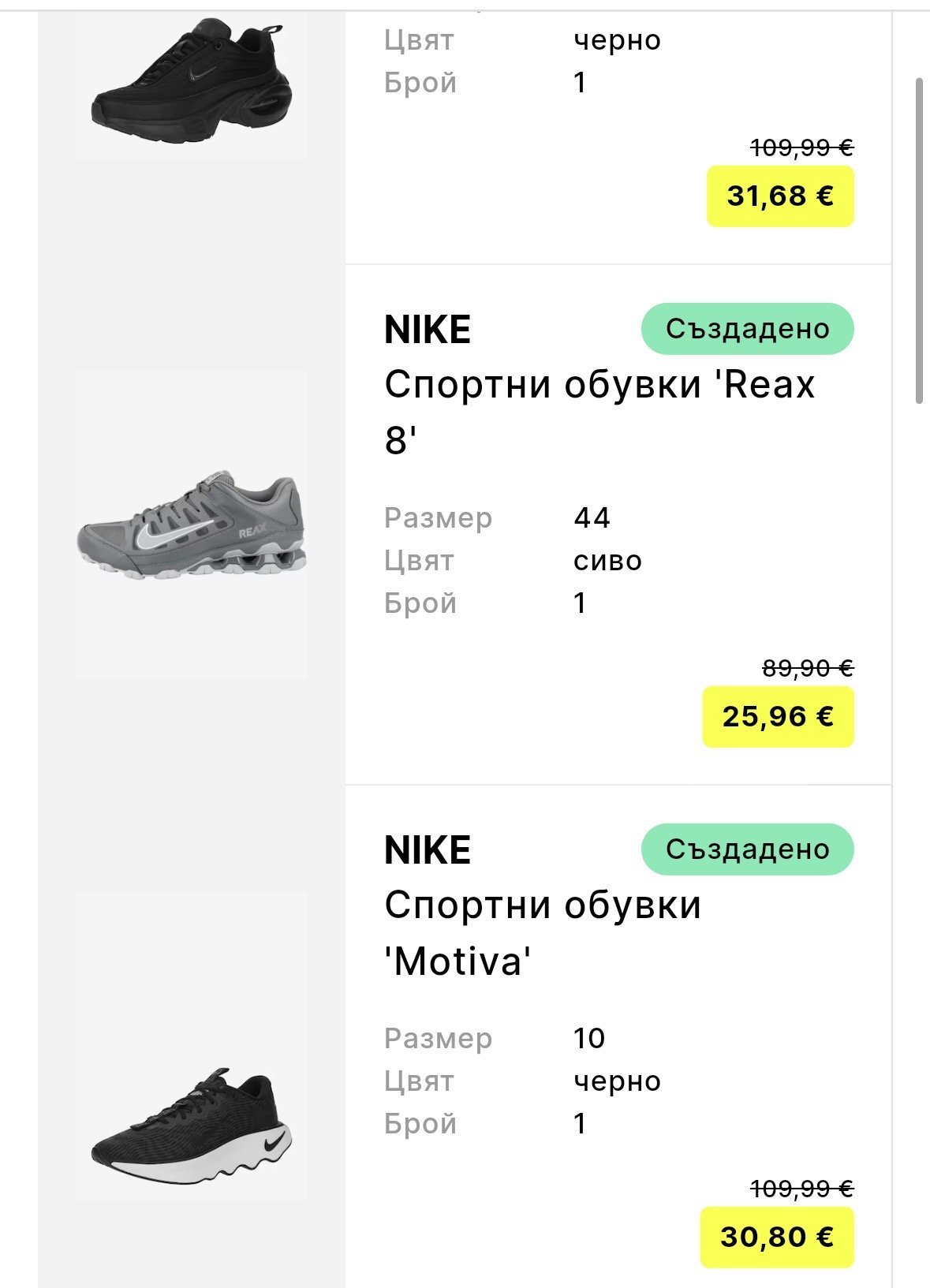This screenshot has height=1288, width=930.
Task: Open the 'Спортни обувки Motiva' product title
Action: 543,932
